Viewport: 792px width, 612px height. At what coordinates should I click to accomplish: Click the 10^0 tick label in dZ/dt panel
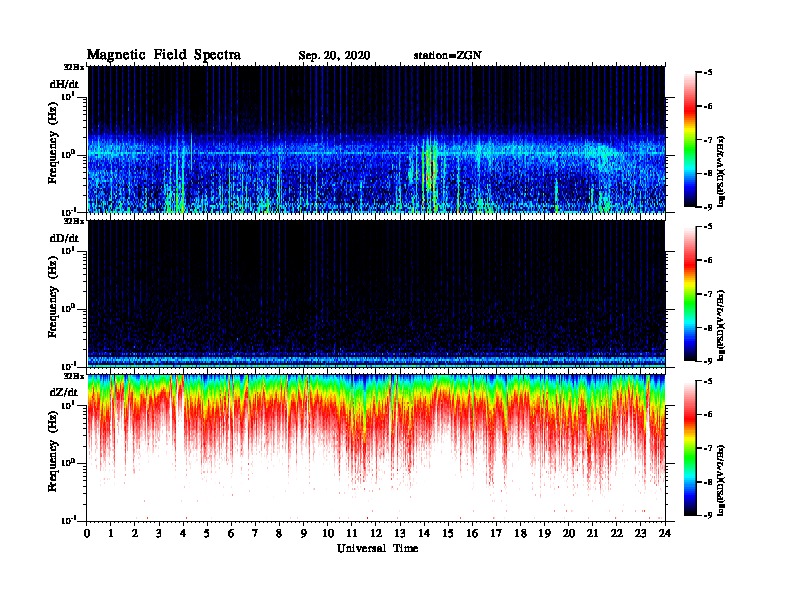[x=69, y=462]
